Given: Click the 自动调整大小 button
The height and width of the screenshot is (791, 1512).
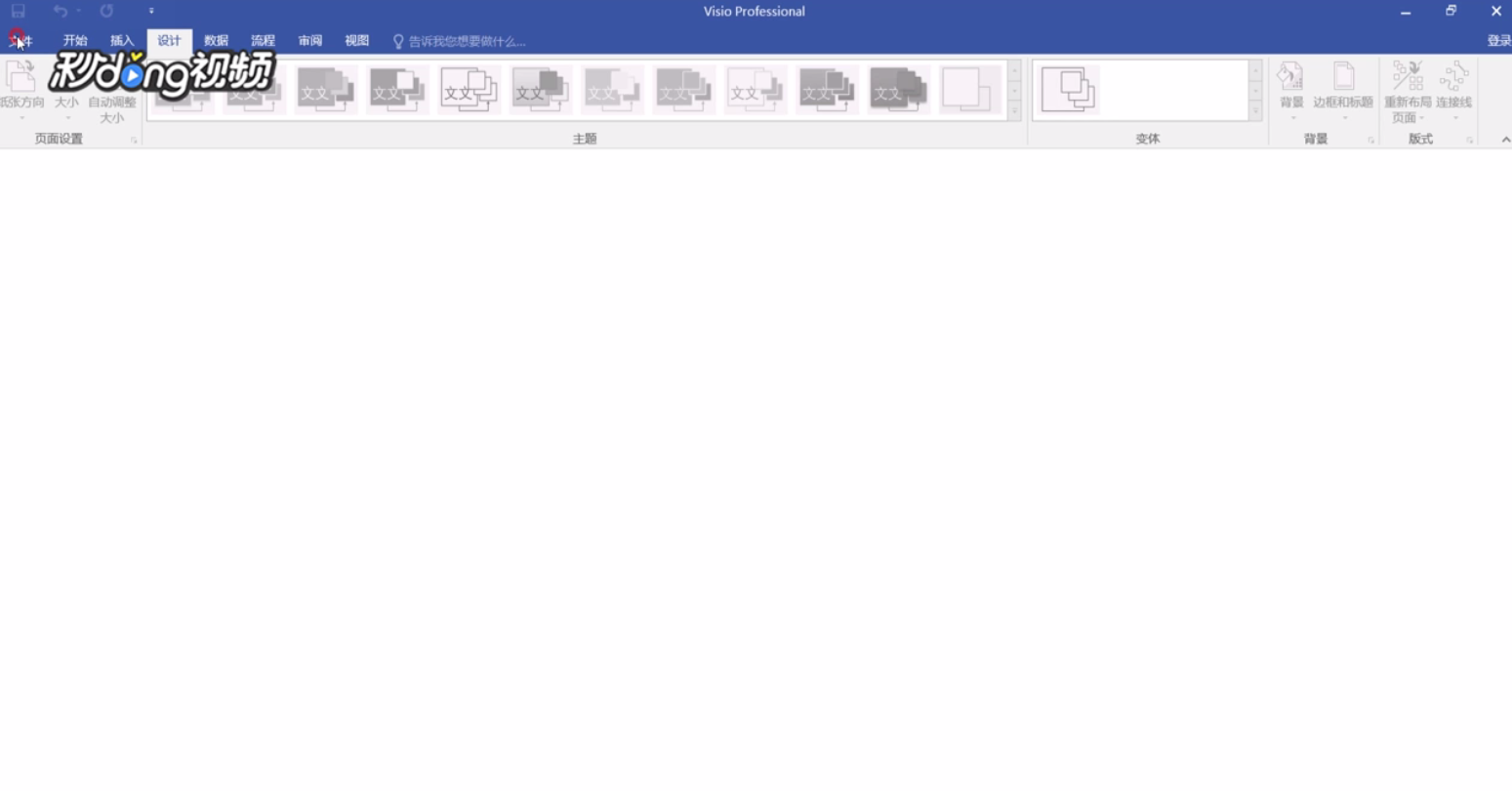Looking at the screenshot, I should 112,91.
